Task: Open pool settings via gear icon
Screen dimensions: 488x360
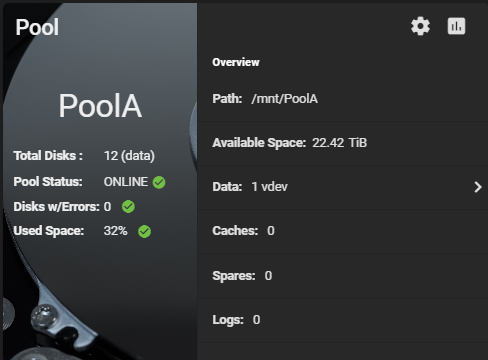Action: 420,26
